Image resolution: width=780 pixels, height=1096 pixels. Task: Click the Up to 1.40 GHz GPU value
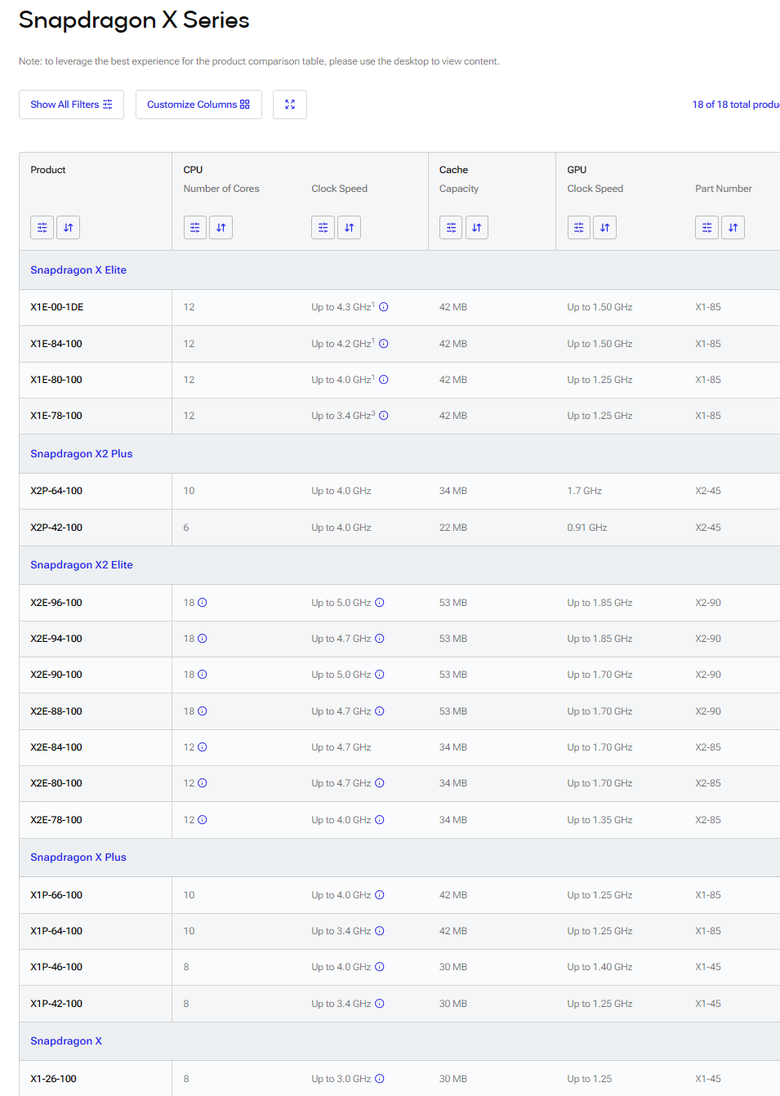coord(600,967)
